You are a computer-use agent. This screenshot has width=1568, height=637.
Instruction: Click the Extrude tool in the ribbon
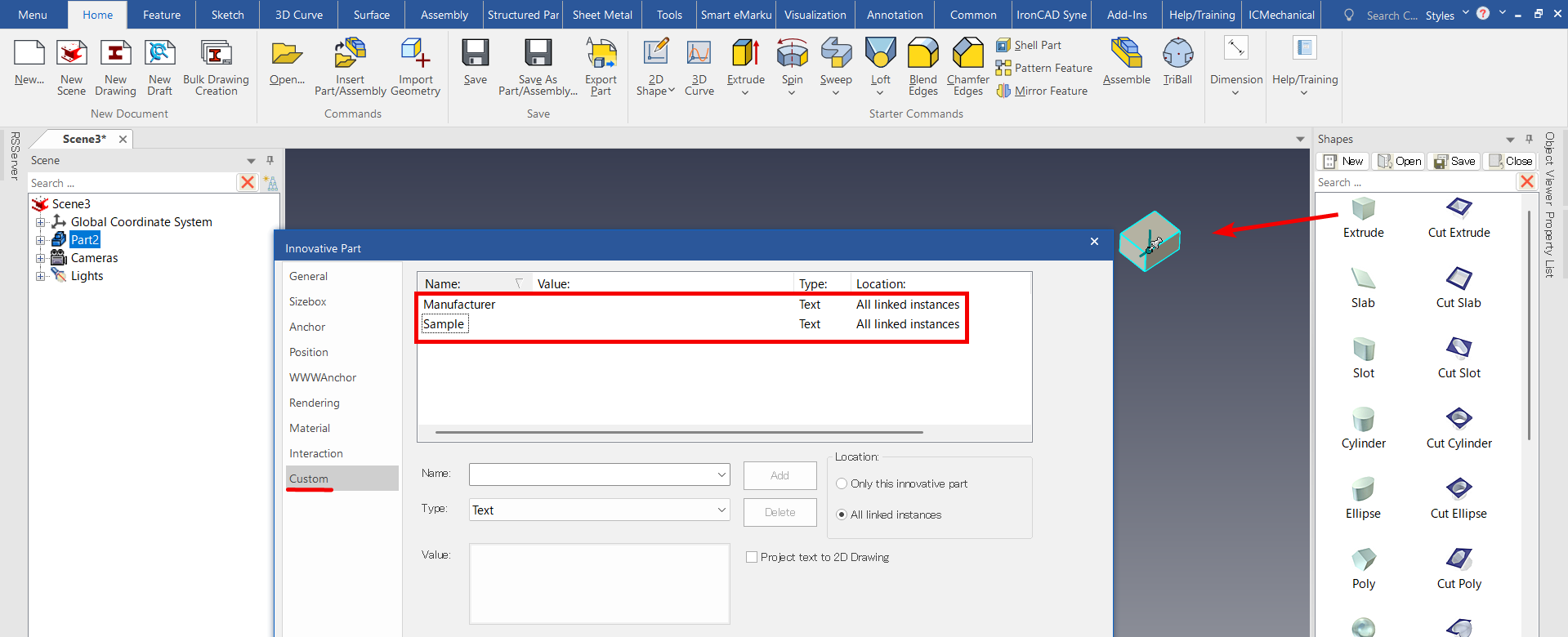point(745,56)
